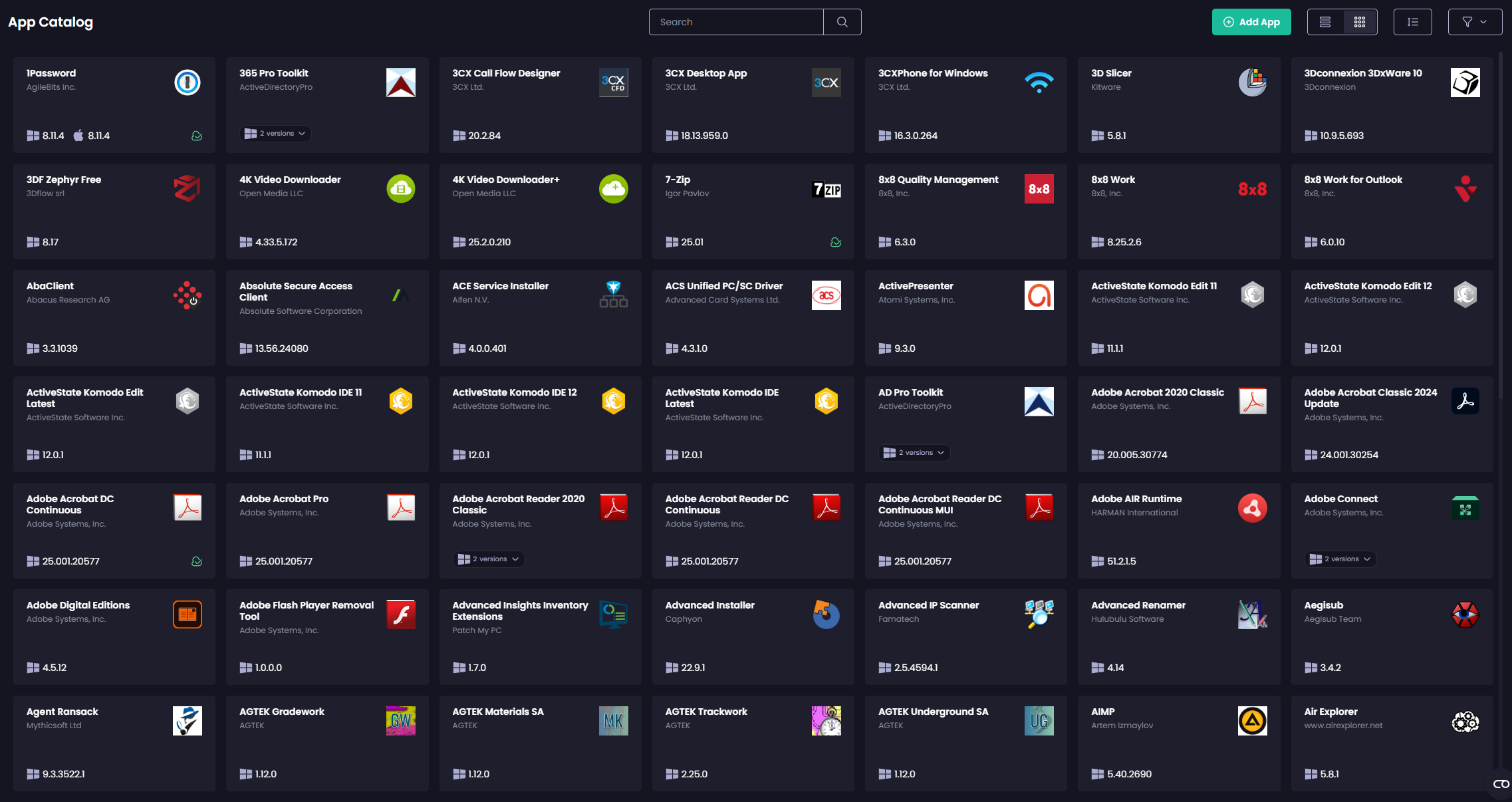This screenshot has width=1512, height=802.
Task: Click the Adobe Flash Player Removal Tool icon
Action: [x=401, y=614]
